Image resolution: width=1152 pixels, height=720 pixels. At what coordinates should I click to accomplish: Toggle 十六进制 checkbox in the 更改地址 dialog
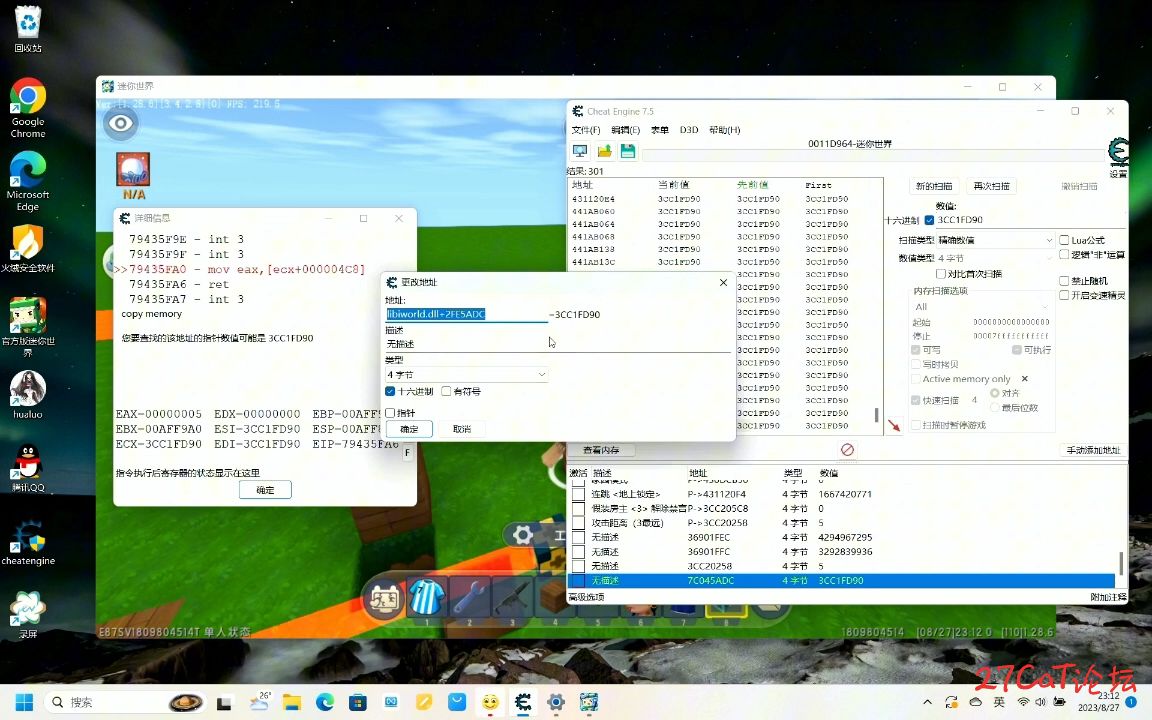(390, 392)
